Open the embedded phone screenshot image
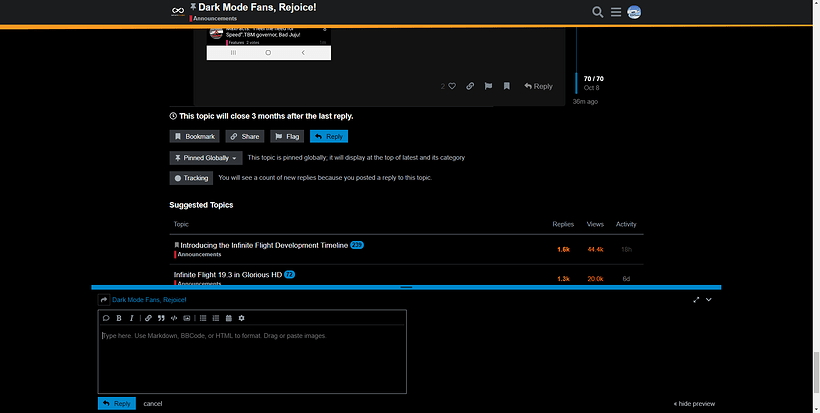820x413 pixels. pyautogui.click(x=269, y=44)
